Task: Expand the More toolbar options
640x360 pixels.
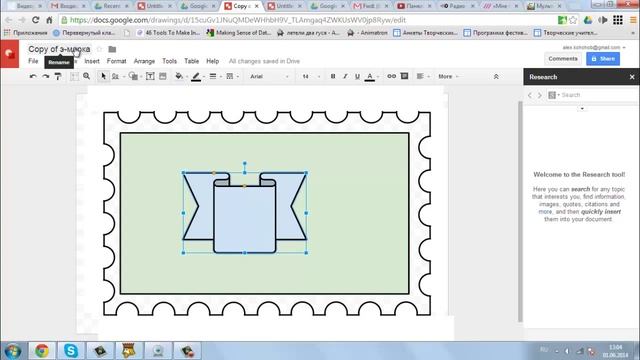Action: [448, 76]
